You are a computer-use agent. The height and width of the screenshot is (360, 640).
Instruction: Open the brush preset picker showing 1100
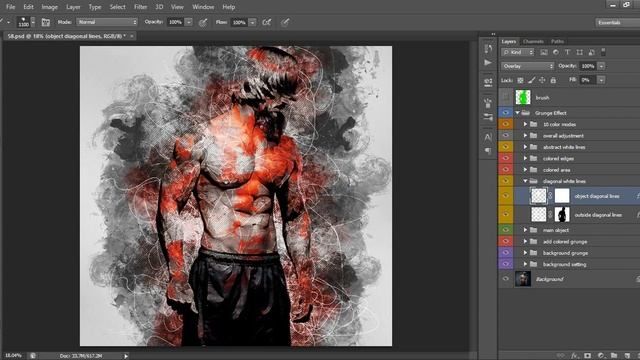[x=27, y=22]
